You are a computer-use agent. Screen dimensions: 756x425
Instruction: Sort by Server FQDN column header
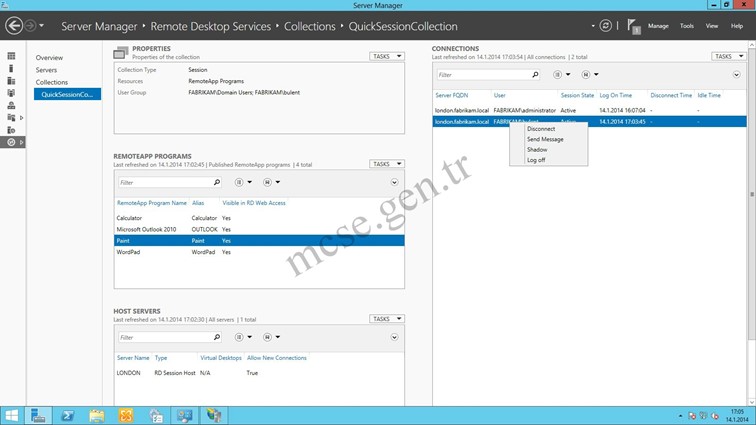451,96
